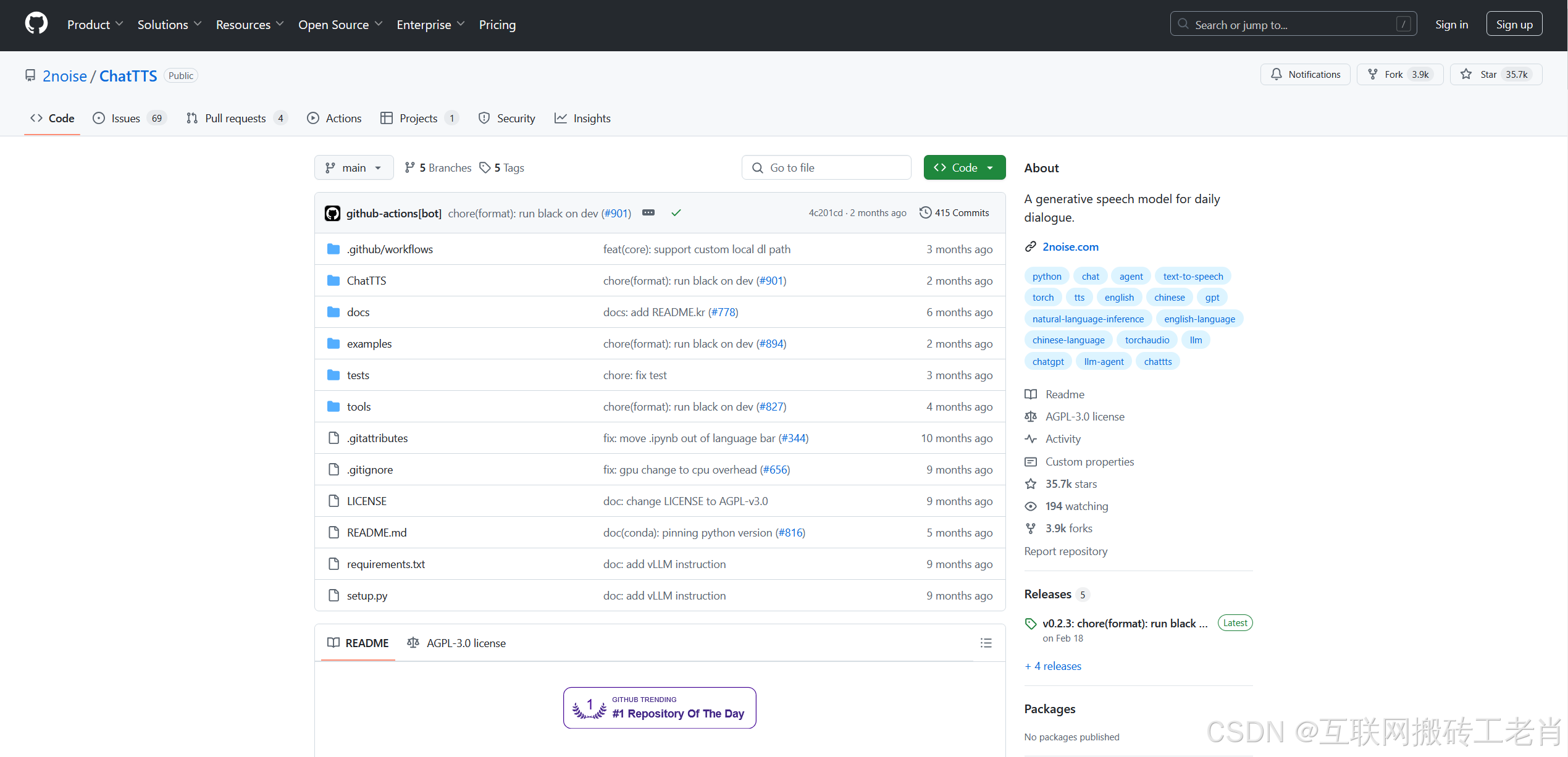Screen dimensions: 1568x757
Task: Open the 5 Tags link
Action: (x=502, y=168)
